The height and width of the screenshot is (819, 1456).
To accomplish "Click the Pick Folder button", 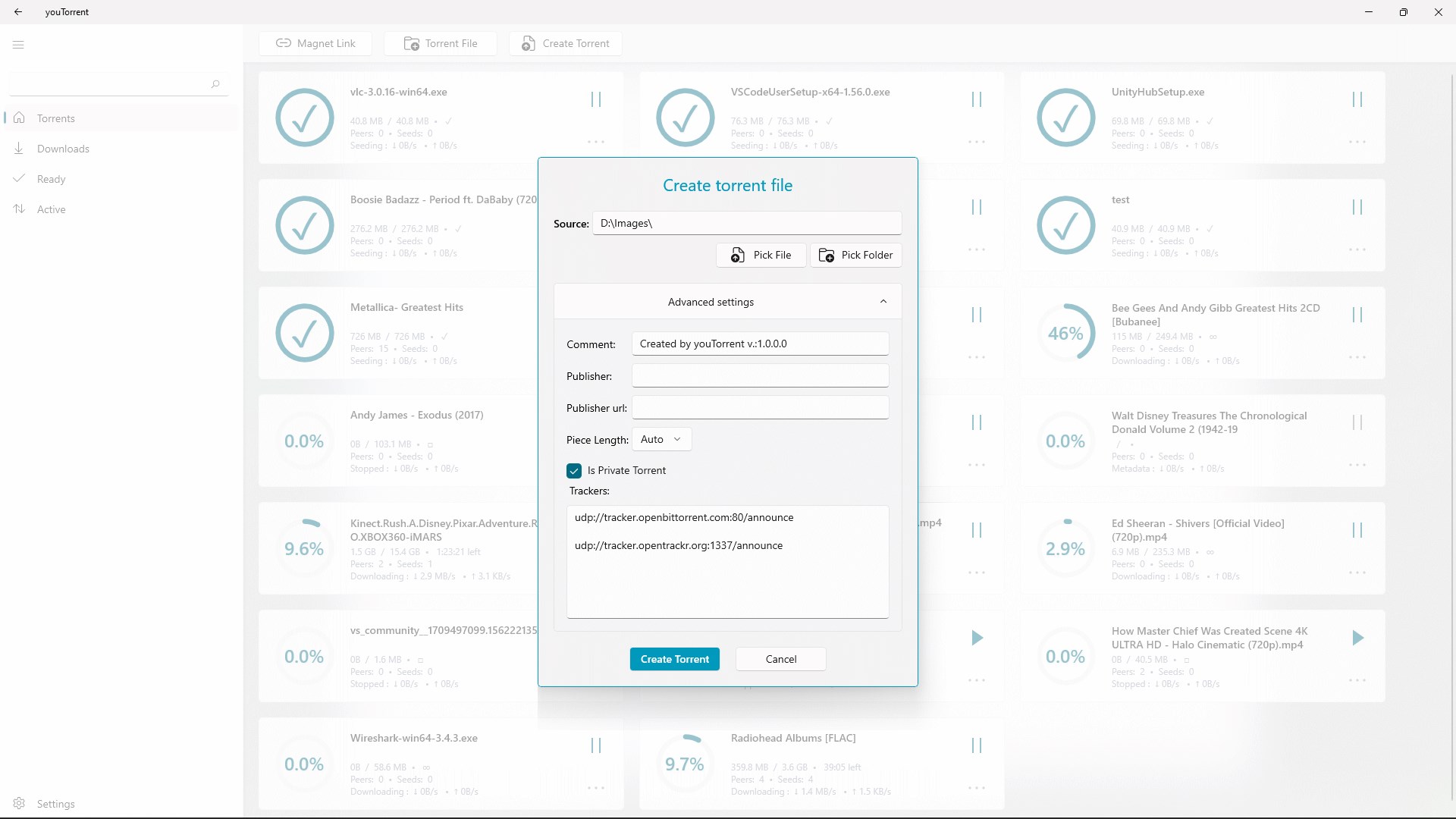I will [x=856, y=255].
